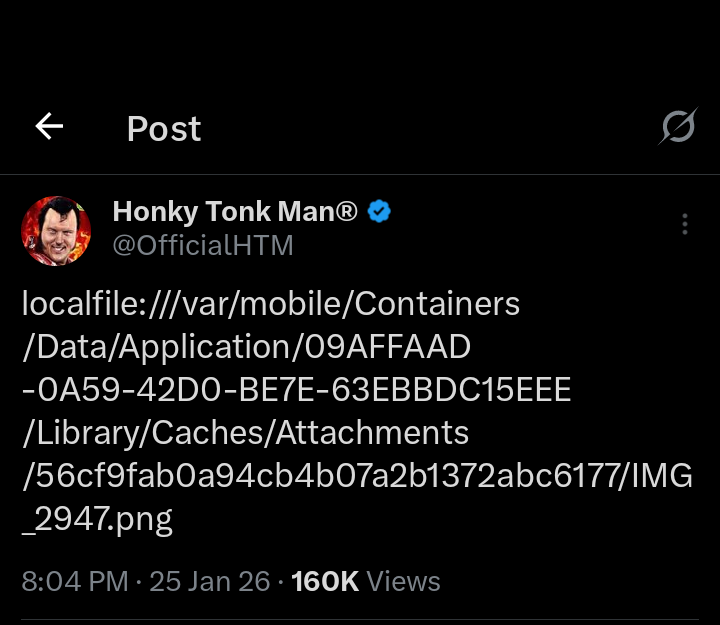
Task: Tap the IMG text at the path's line end
Action: (662, 476)
